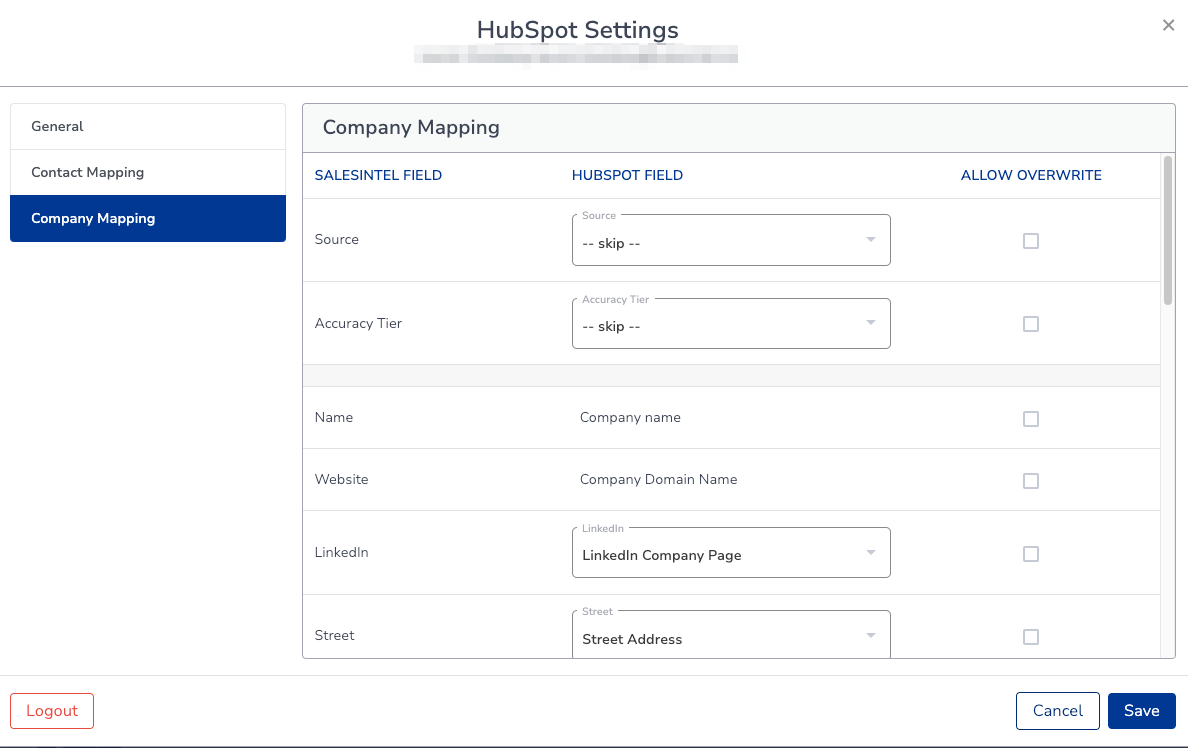Open the Accuracy Tier field dropdown

(731, 324)
